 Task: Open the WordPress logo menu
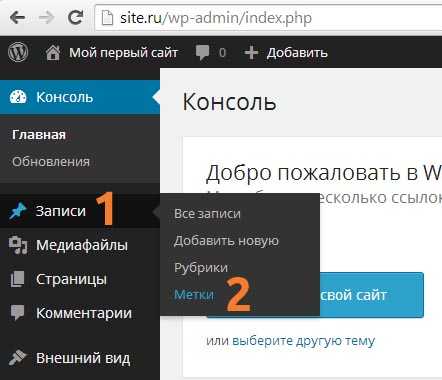point(18,52)
